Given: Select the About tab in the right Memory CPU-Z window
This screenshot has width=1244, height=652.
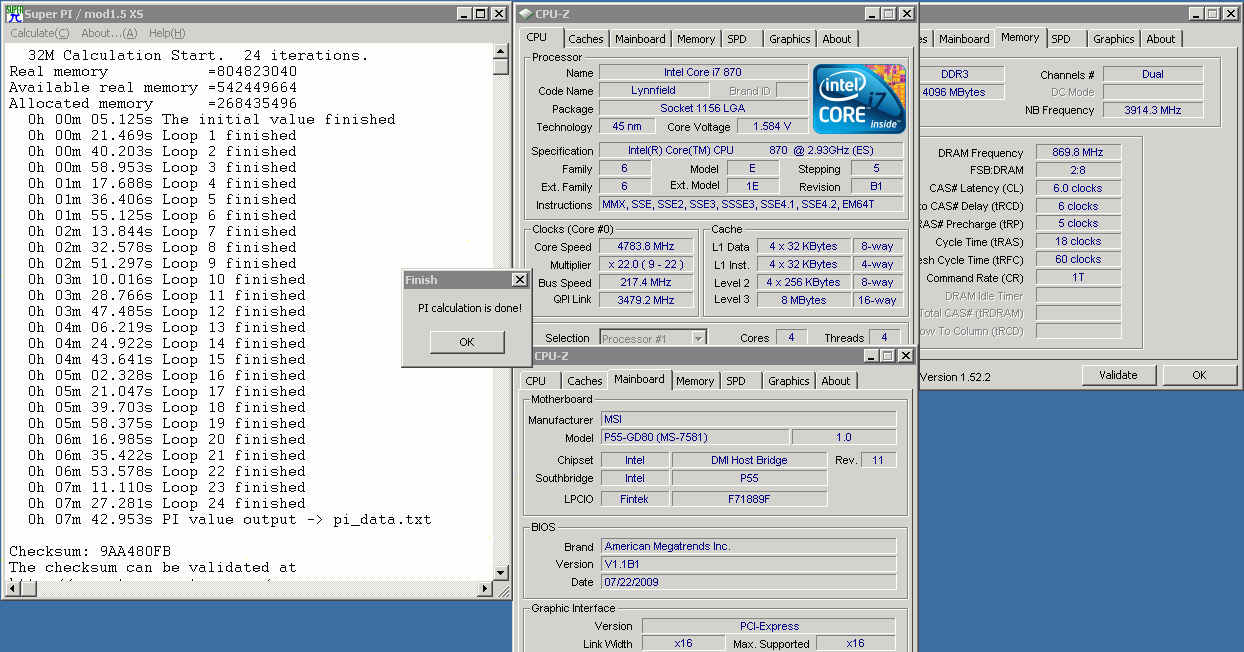Looking at the screenshot, I should coord(1161,39).
